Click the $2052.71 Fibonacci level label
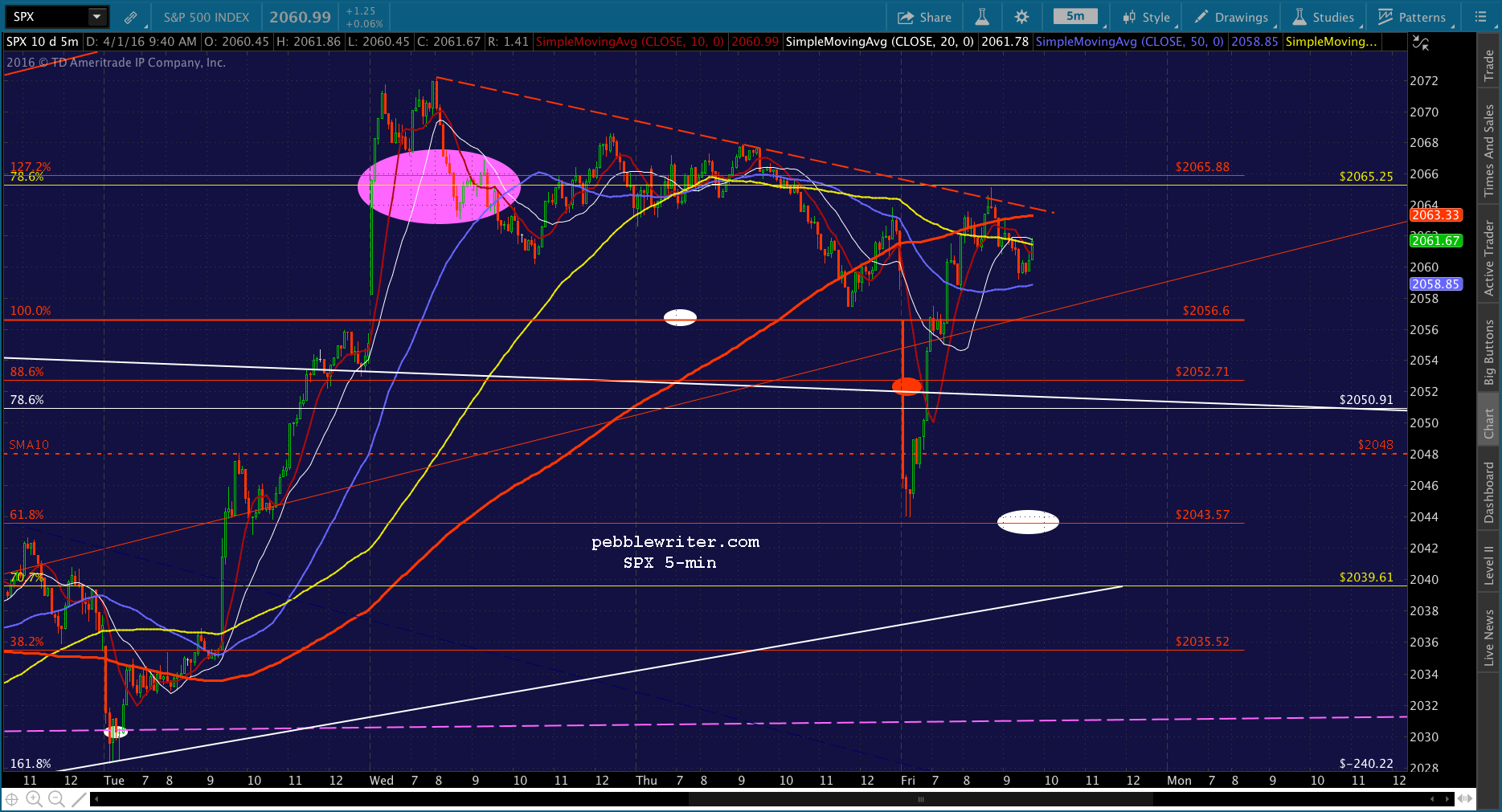This screenshot has height=812, width=1502. point(1202,372)
